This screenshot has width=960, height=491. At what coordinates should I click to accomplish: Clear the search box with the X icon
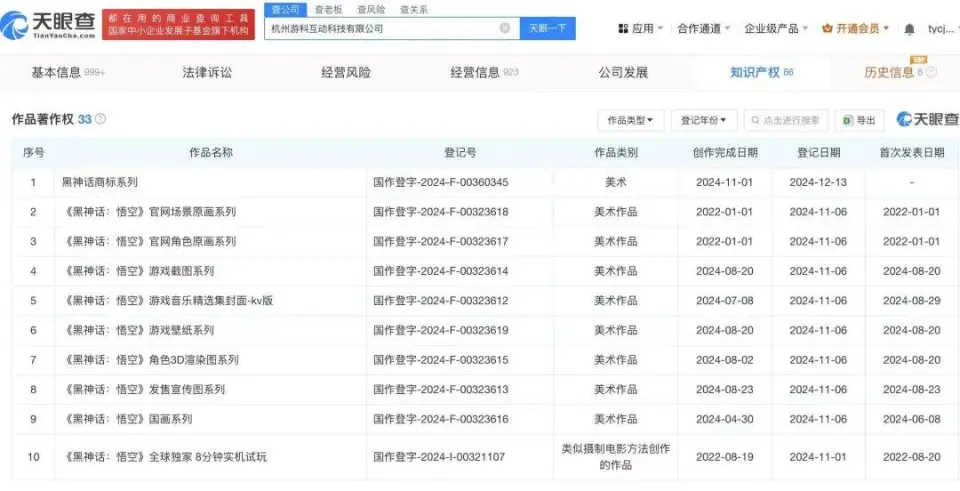point(505,29)
